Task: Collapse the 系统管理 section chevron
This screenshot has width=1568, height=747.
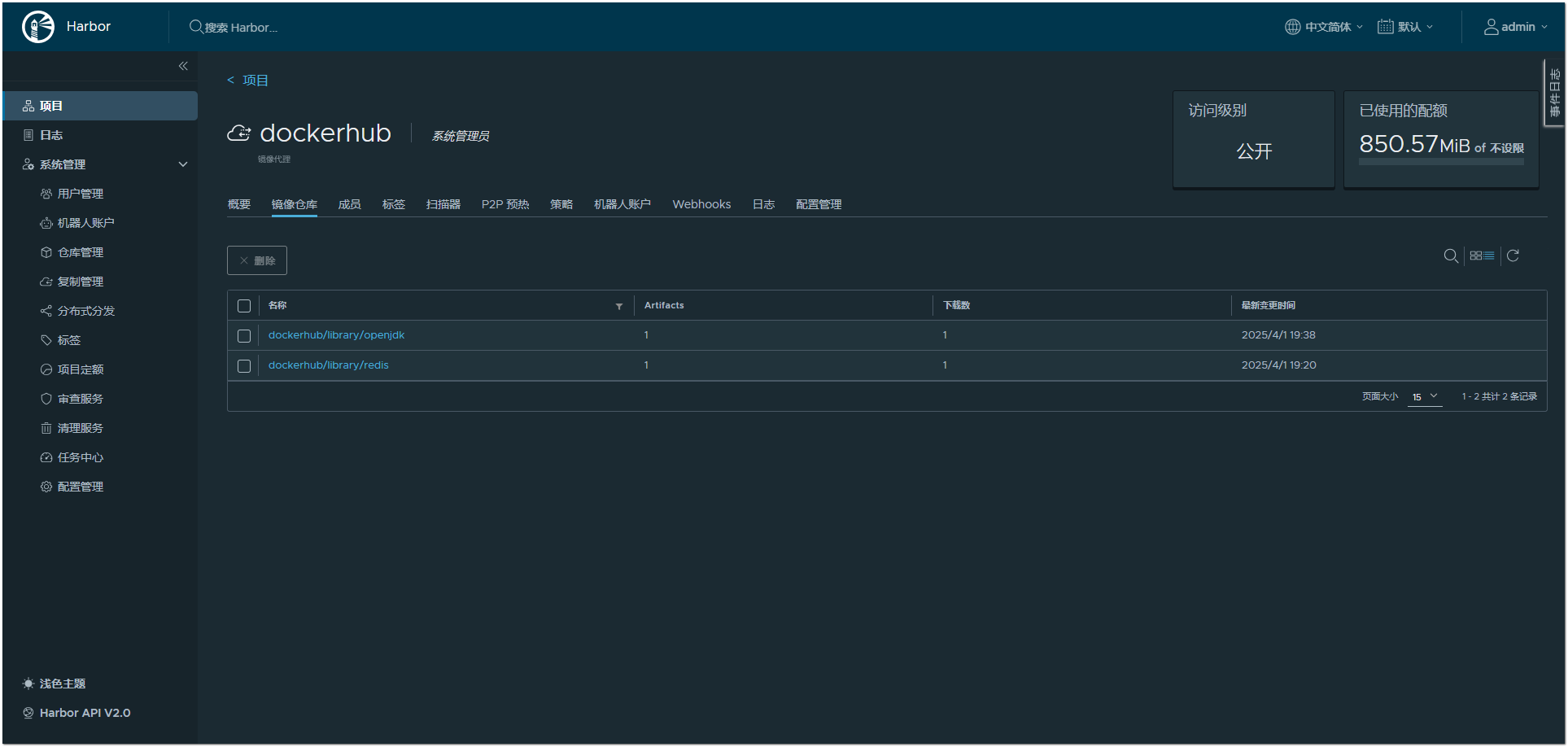Action: coord(183,164)
